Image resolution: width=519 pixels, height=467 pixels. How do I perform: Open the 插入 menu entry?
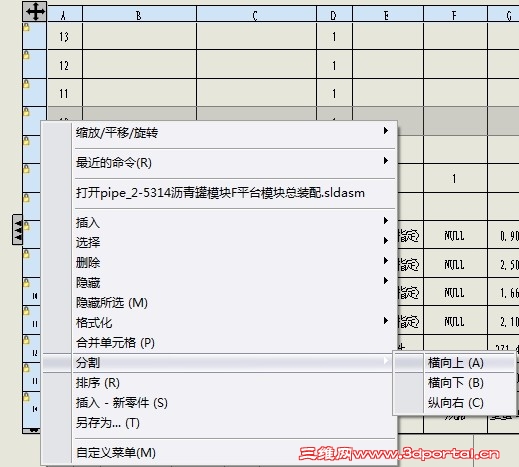pos(219,223)
